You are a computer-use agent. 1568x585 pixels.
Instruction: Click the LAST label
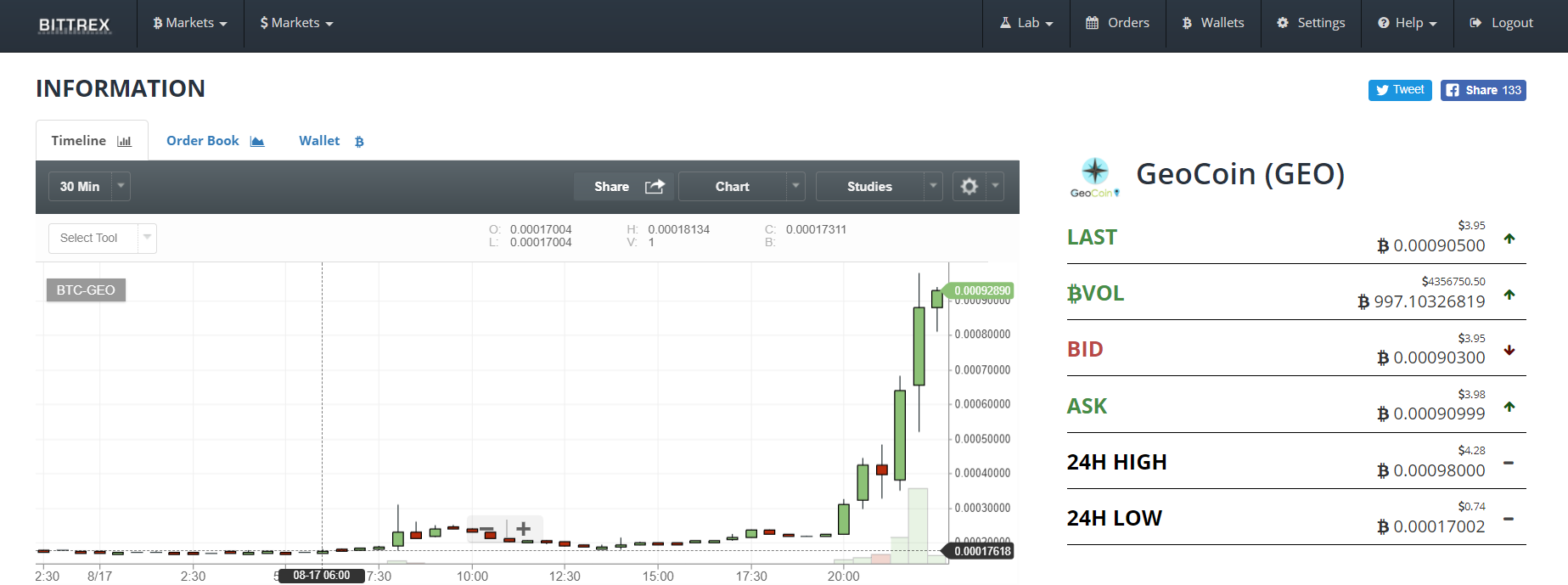coord(1092,237)
